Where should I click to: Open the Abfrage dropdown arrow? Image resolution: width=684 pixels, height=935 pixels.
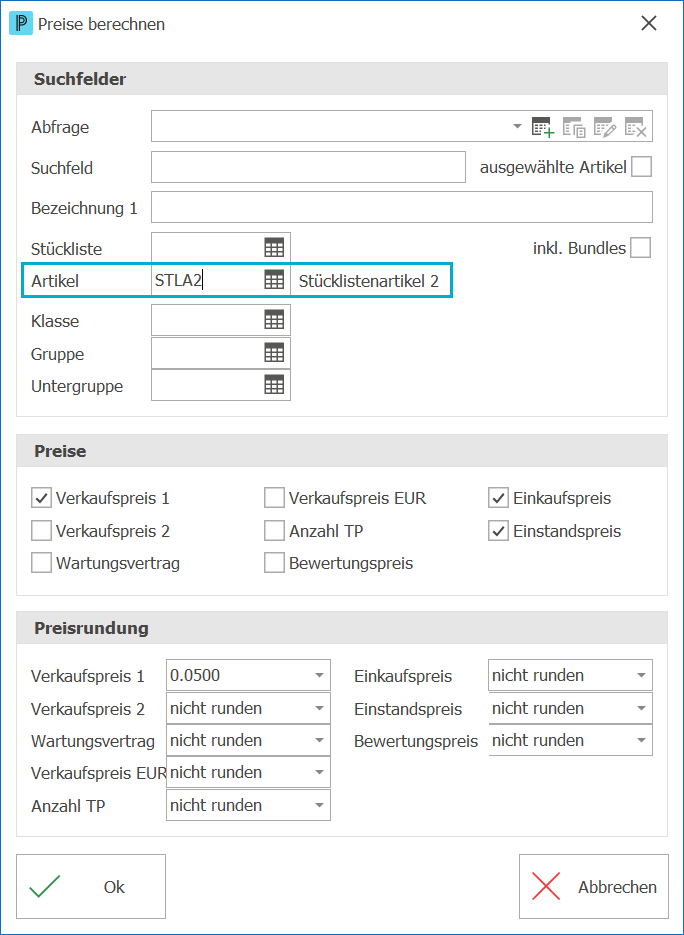517,126
